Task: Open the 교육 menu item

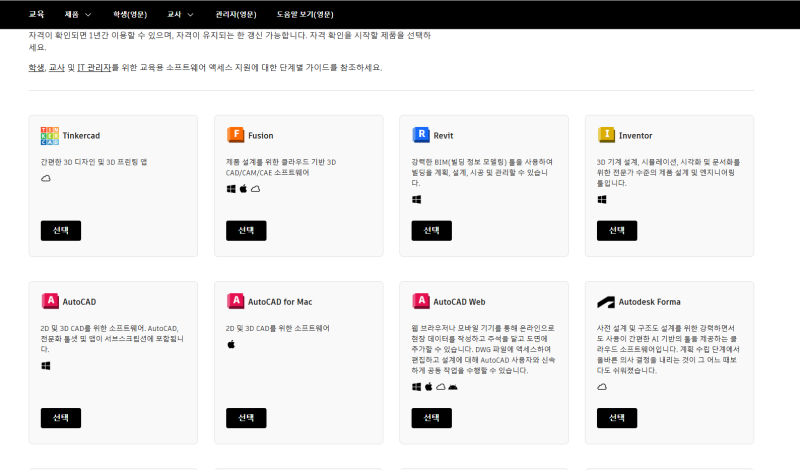Action: click(x=36, y=14)
